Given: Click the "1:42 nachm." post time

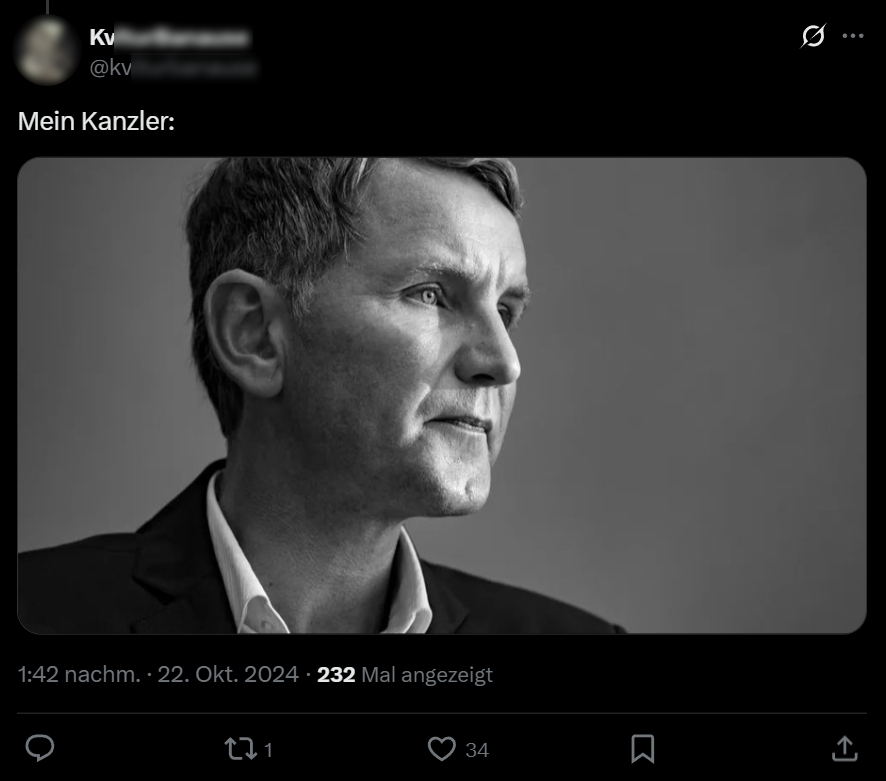Looking at the screenshot, I should (79, 675).
